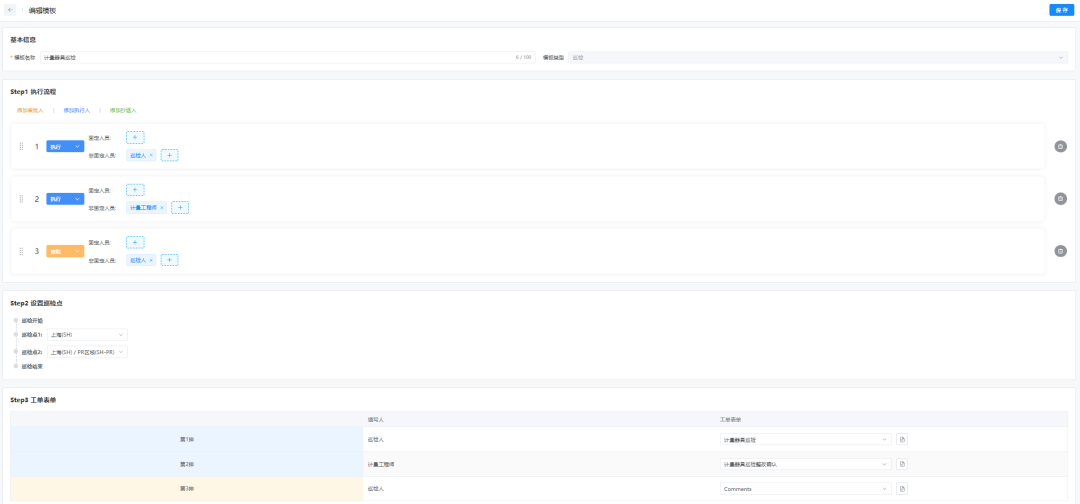Screen dimensions: 1080x504
Task: Click 计量工程师 in the filler column
Action: [381, 465]
